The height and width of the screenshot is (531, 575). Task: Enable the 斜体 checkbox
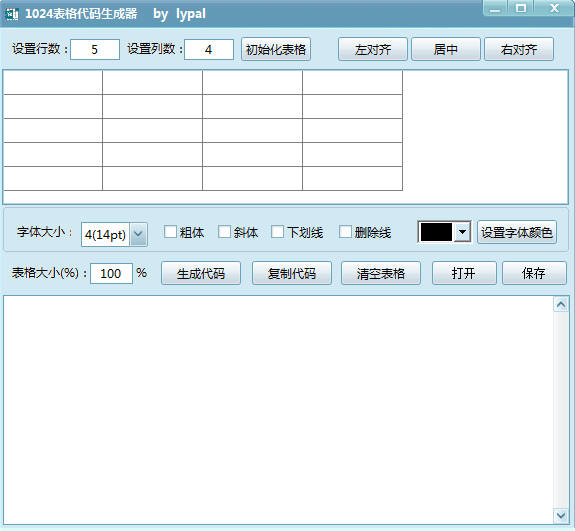(224, 232)
